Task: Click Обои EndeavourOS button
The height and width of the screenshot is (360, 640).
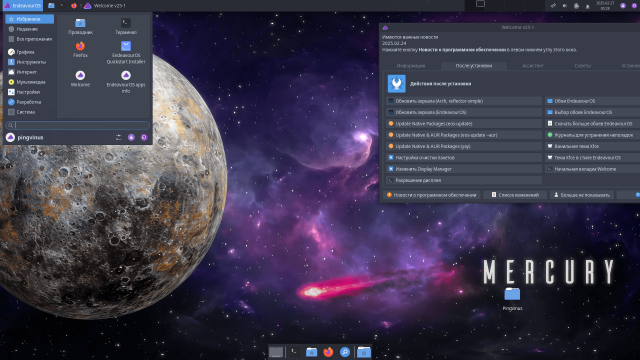Action: tap(592, 101)
